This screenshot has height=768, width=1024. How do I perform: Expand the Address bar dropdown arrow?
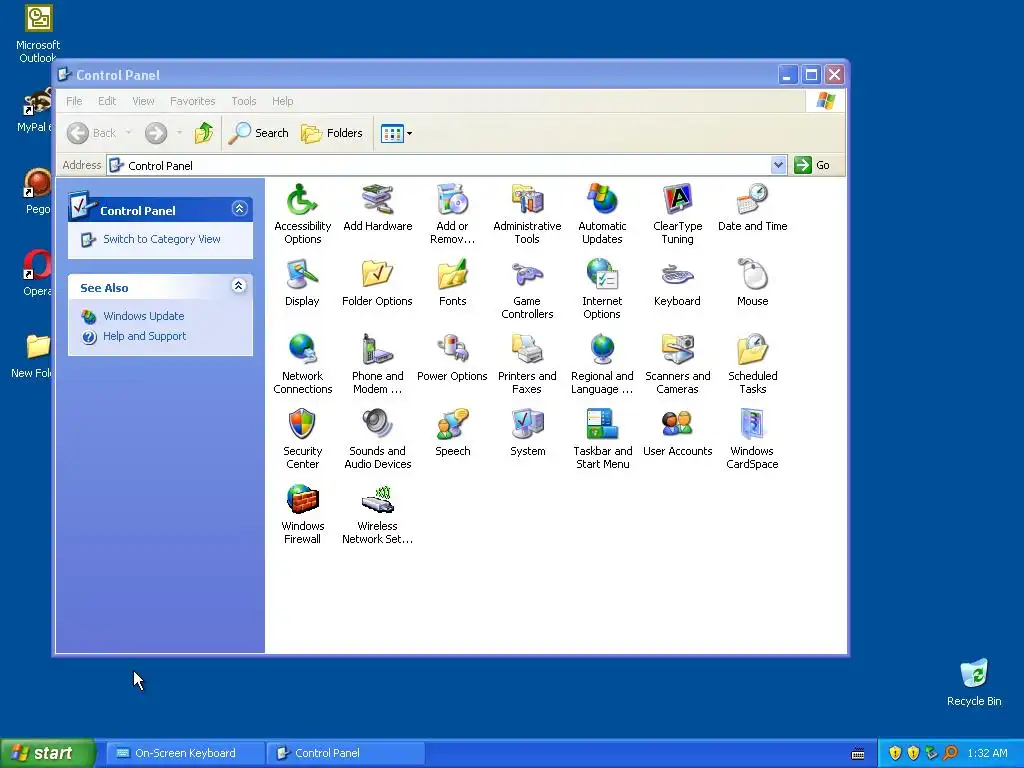pos(778,165)
